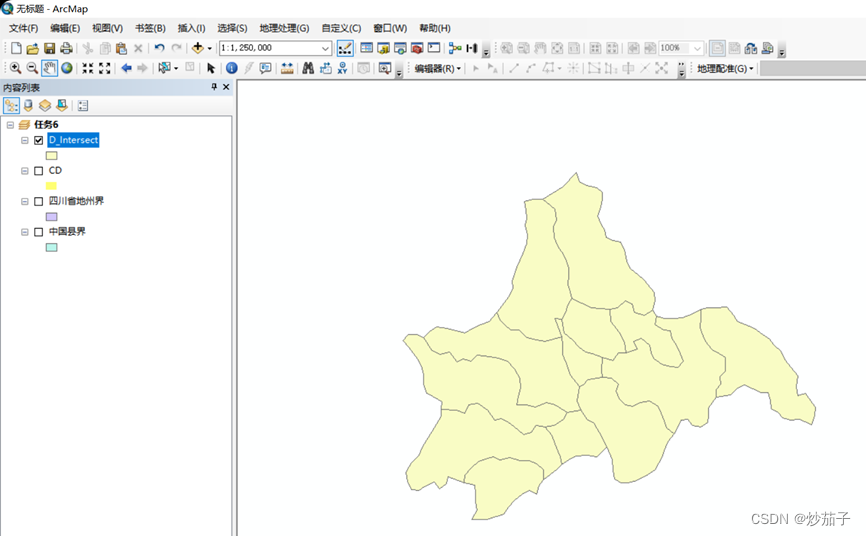Open the 书签(B) menu
This screenshot has width=866, height=536.
coord(150,28)
